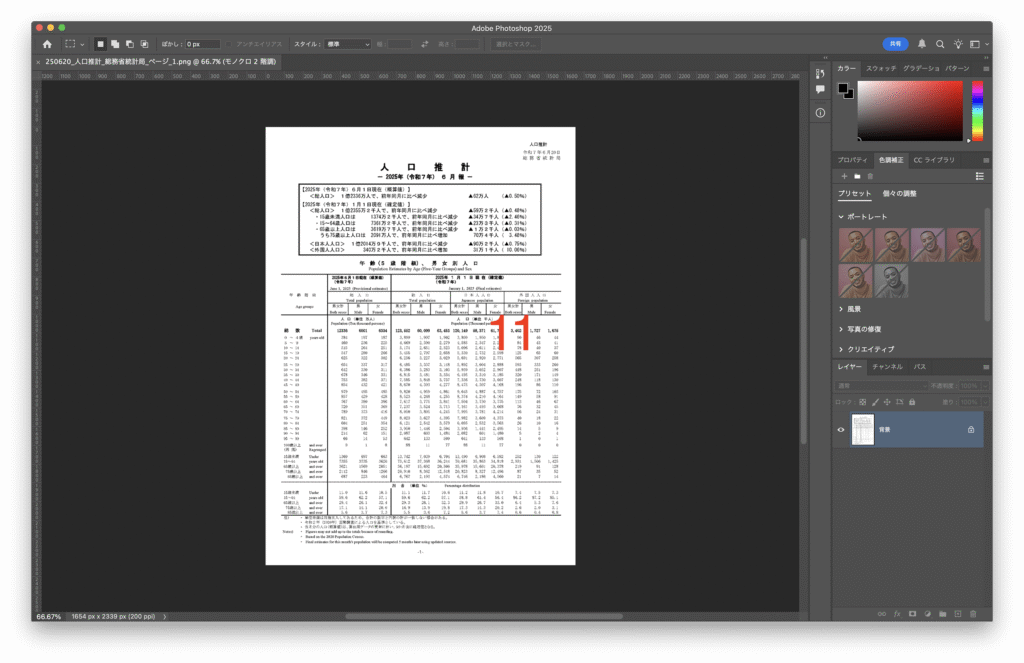The image size is (1024, 663).
Task: Open the Comments panel icon
Action: pos(820,89)
